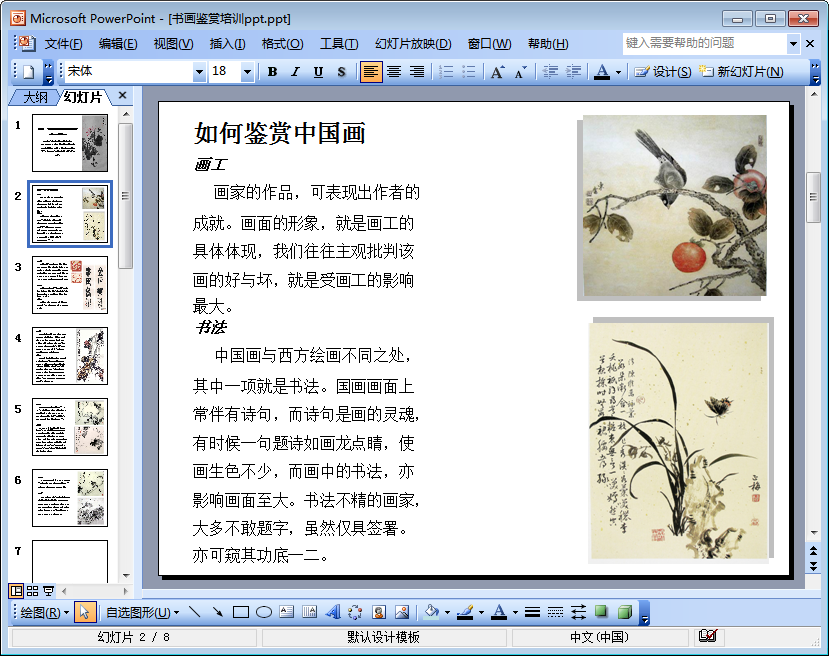Click the New document icon
This screenshot has height=656, width=829.
tap(29, 71)
